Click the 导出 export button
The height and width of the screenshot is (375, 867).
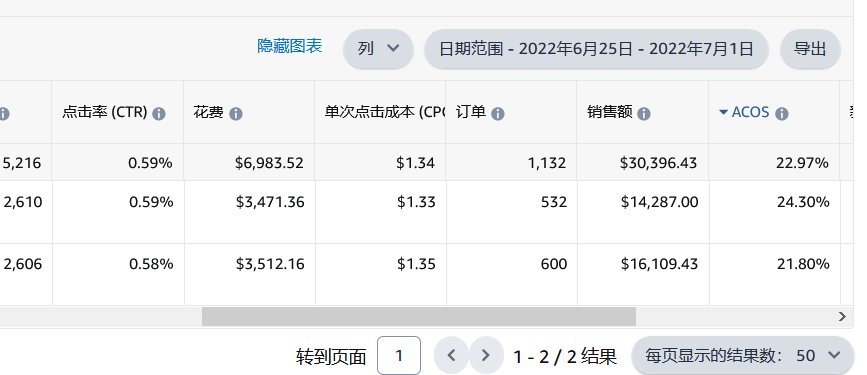click(810, 49)
